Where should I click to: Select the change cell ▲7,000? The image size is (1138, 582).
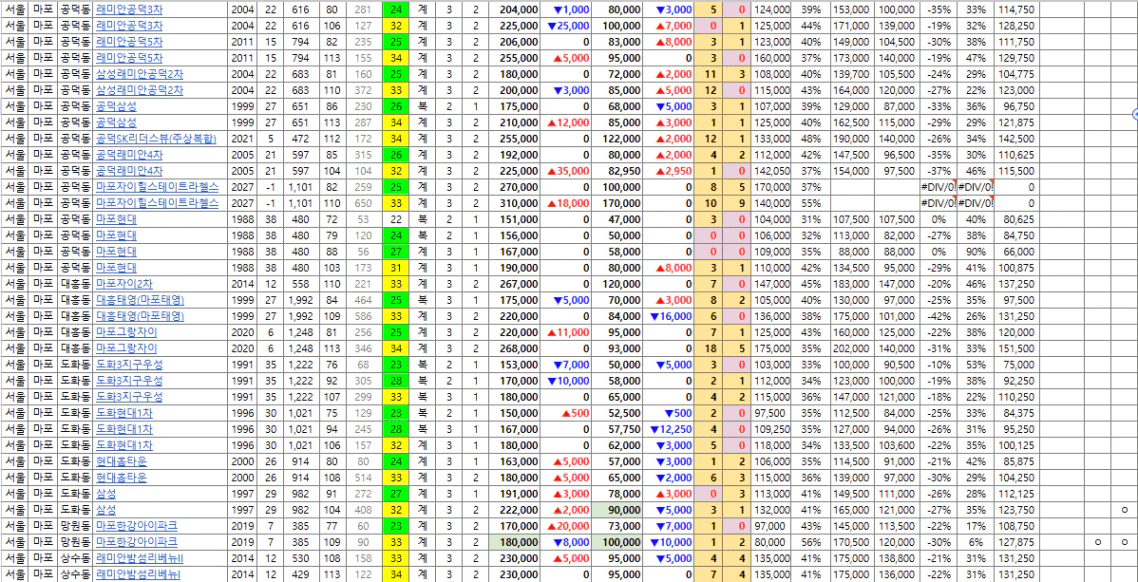click(x=669, y=26)
